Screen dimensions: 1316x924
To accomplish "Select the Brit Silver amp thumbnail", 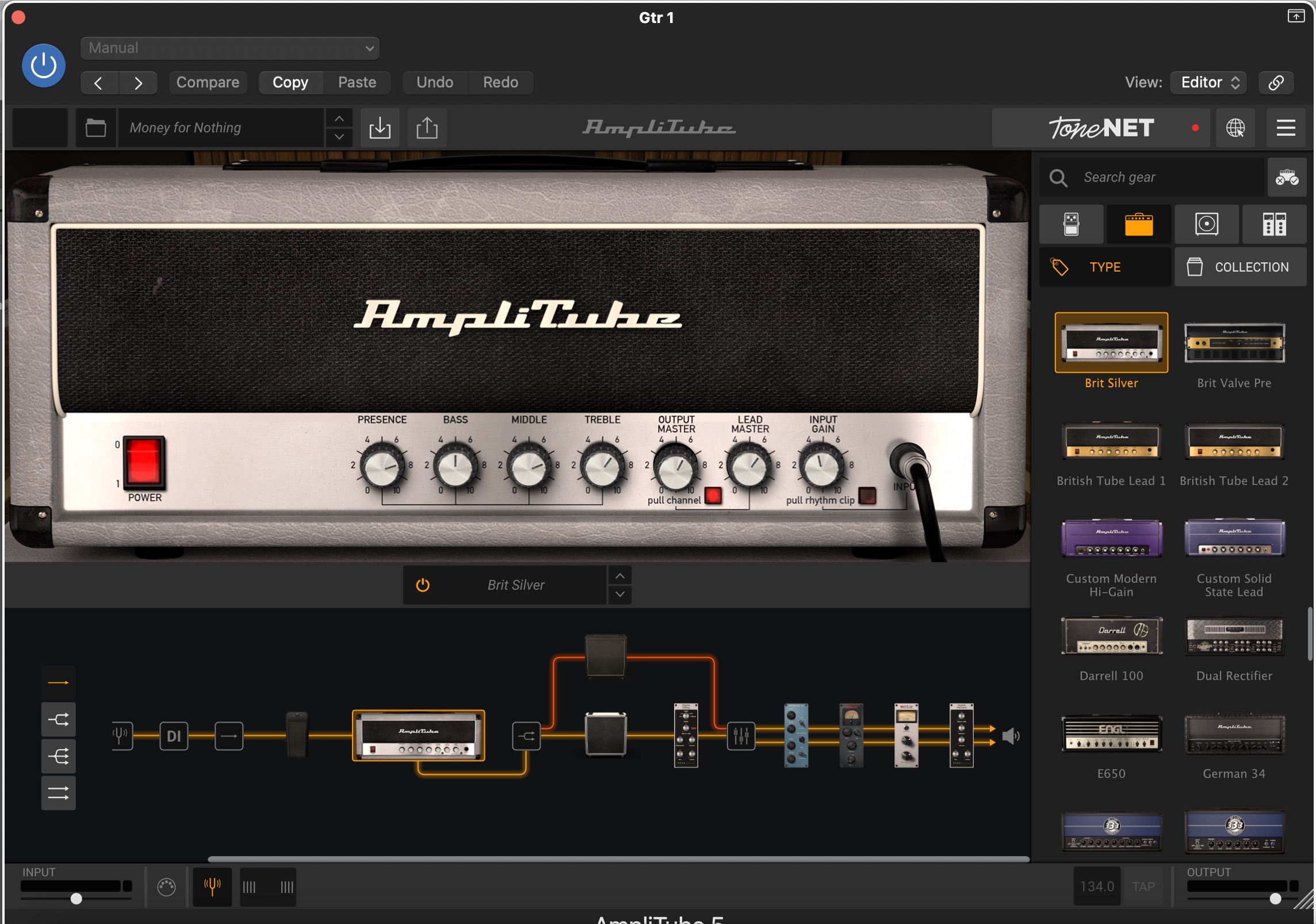I will coord(1111,343).
